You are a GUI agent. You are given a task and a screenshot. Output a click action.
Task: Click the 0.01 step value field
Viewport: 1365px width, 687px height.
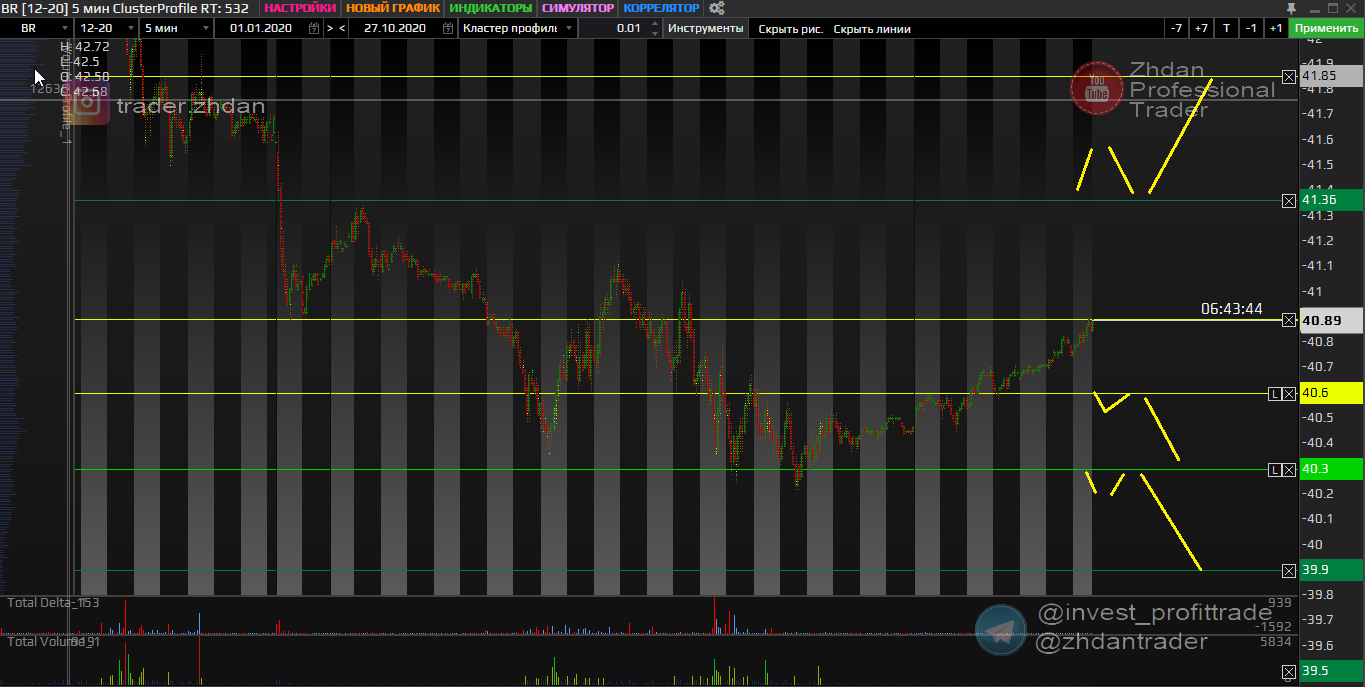pos(626,28)
